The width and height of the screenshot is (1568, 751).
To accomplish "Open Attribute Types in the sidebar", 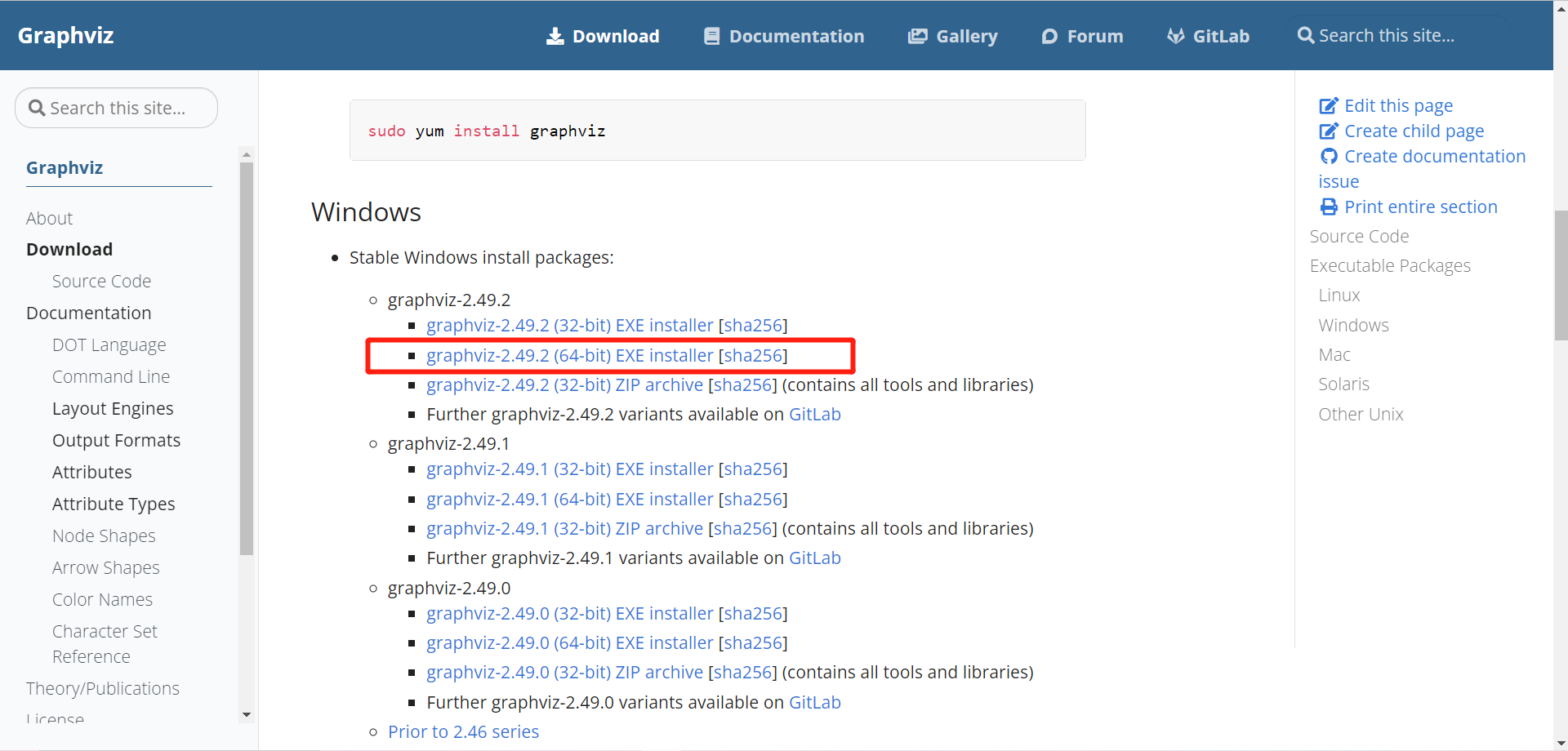I will [114, 504].
